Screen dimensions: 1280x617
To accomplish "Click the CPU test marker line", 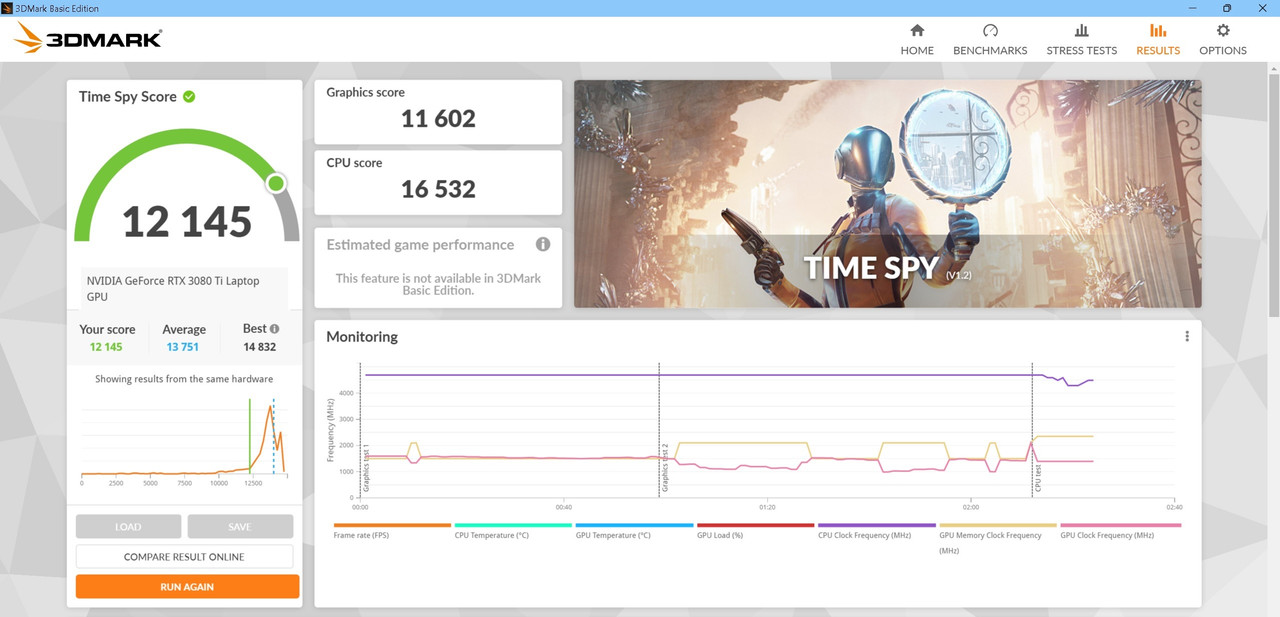I will coord(1033,430).
